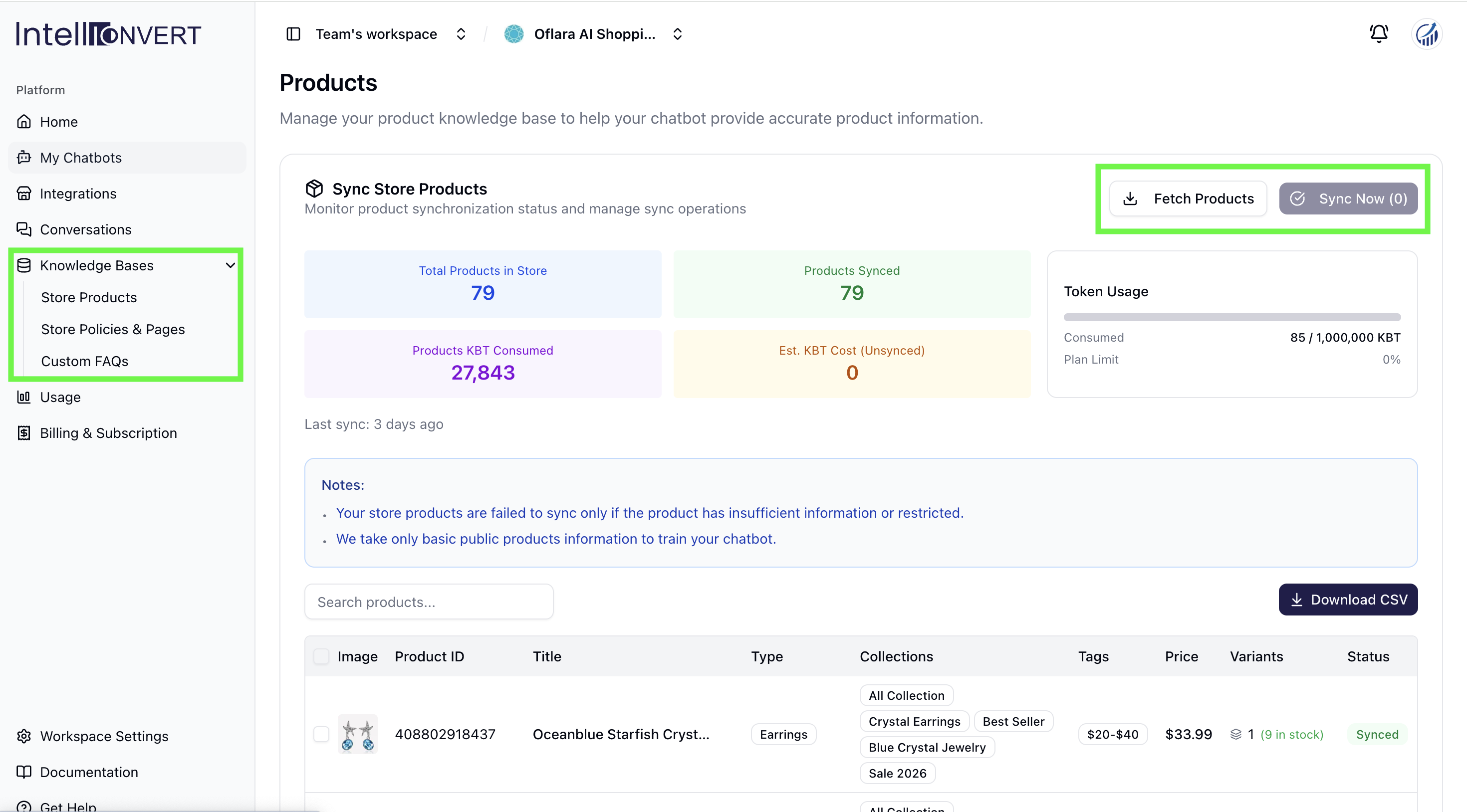Focus the Search products field
The height and width of the screenshot is (812, 1467).
tap(429, 602)
